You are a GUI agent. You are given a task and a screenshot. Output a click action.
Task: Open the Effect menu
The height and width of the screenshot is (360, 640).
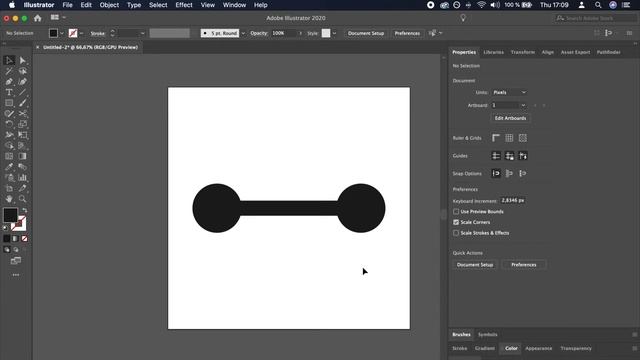point(184,5)
